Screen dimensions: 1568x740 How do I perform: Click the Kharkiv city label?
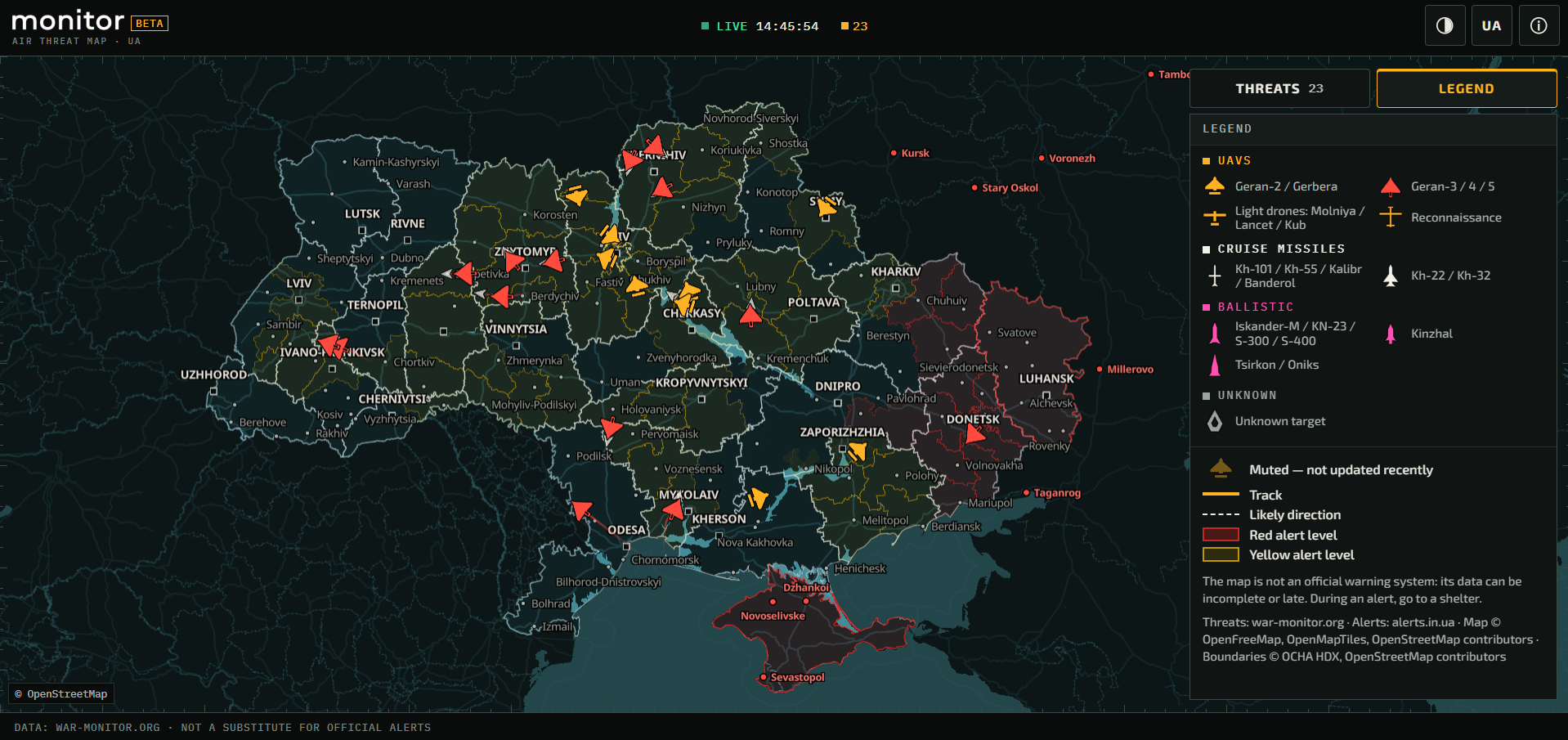pos(896,271)
